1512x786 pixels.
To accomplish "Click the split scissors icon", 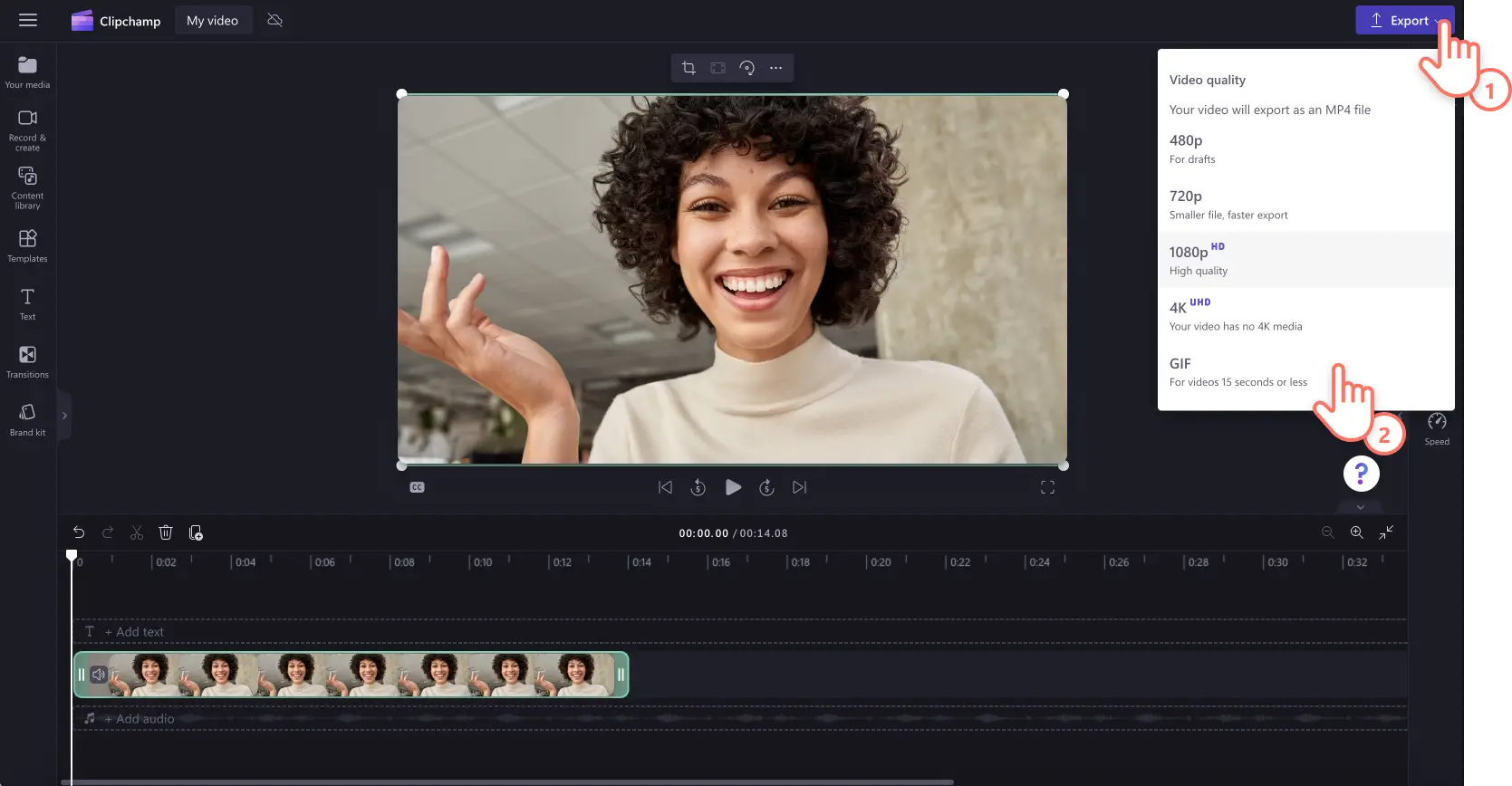I will [137, 532].
